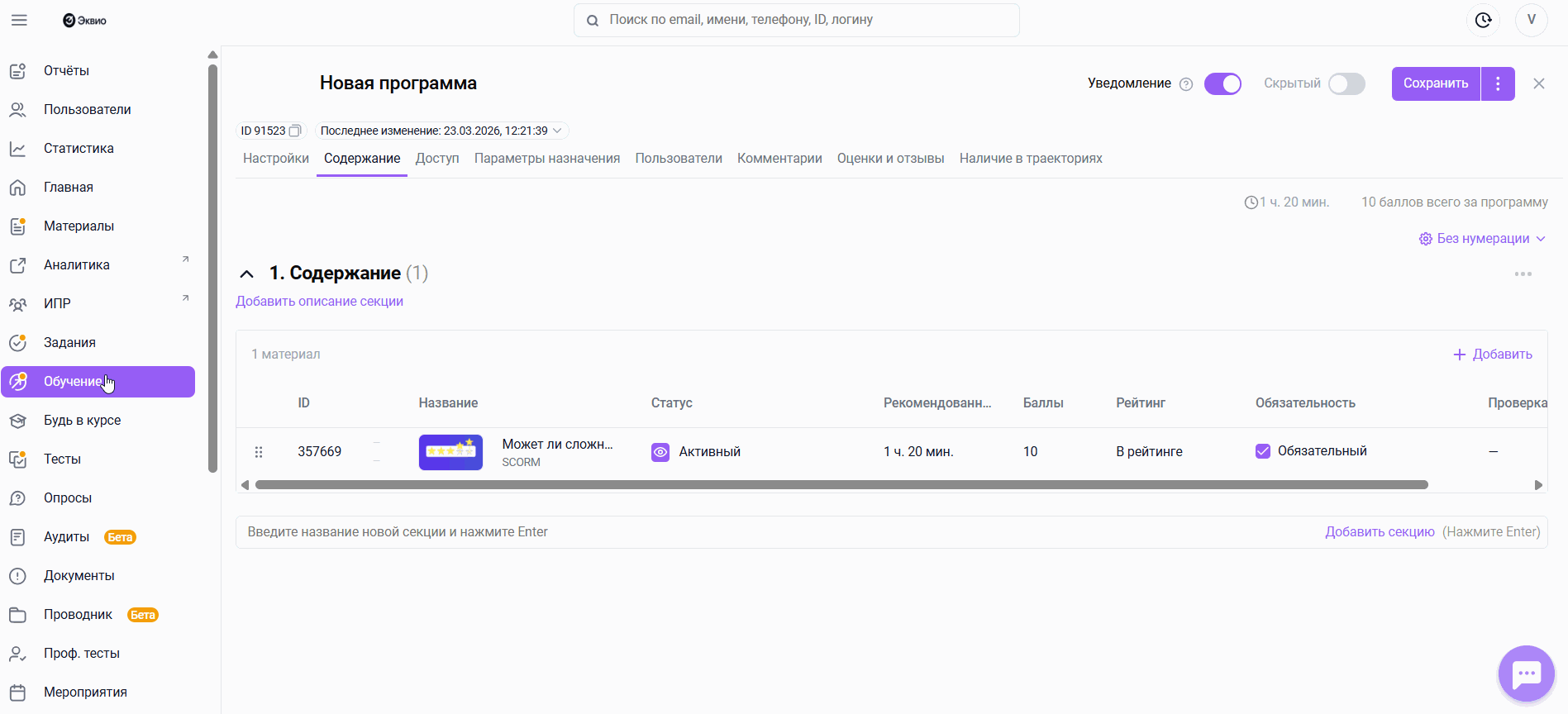The width and height of the screenshot is (1568, 714).
Task: Open the support chat bubble
Action: coord(1526,674)
